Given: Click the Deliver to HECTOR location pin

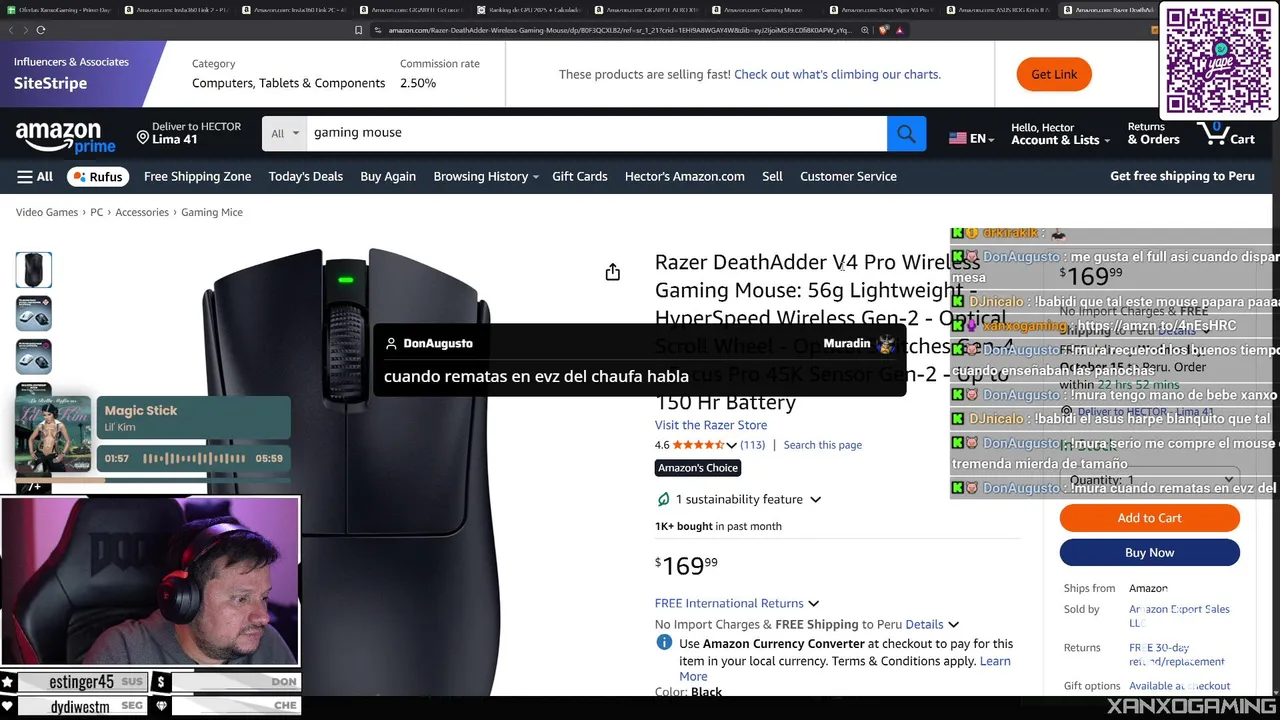Looking at the screenshot, I should [x=143, y=137].
